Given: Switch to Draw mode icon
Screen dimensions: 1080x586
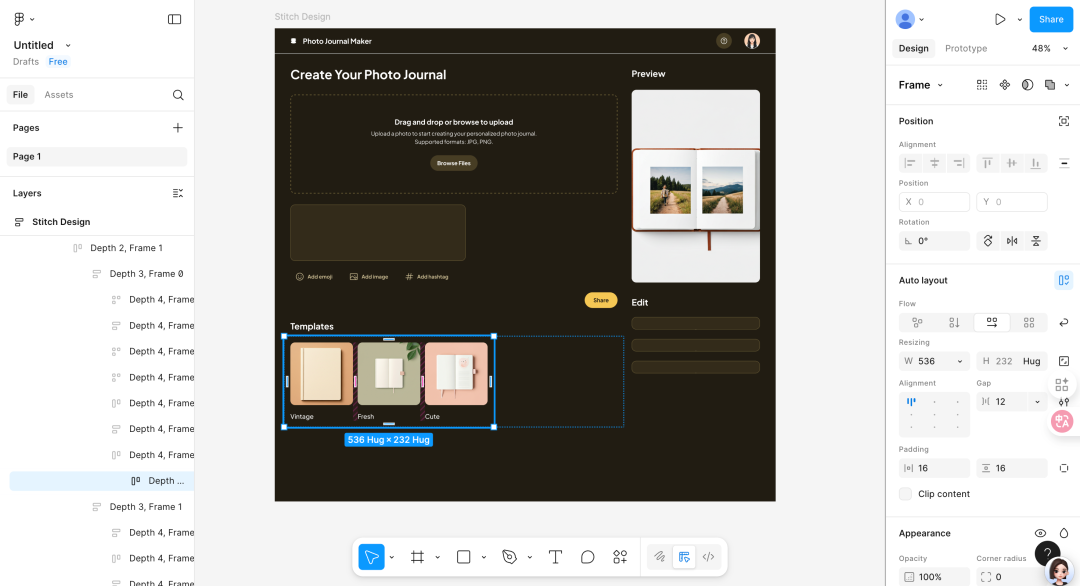Looking at the screenshot, I should (659, 556).
